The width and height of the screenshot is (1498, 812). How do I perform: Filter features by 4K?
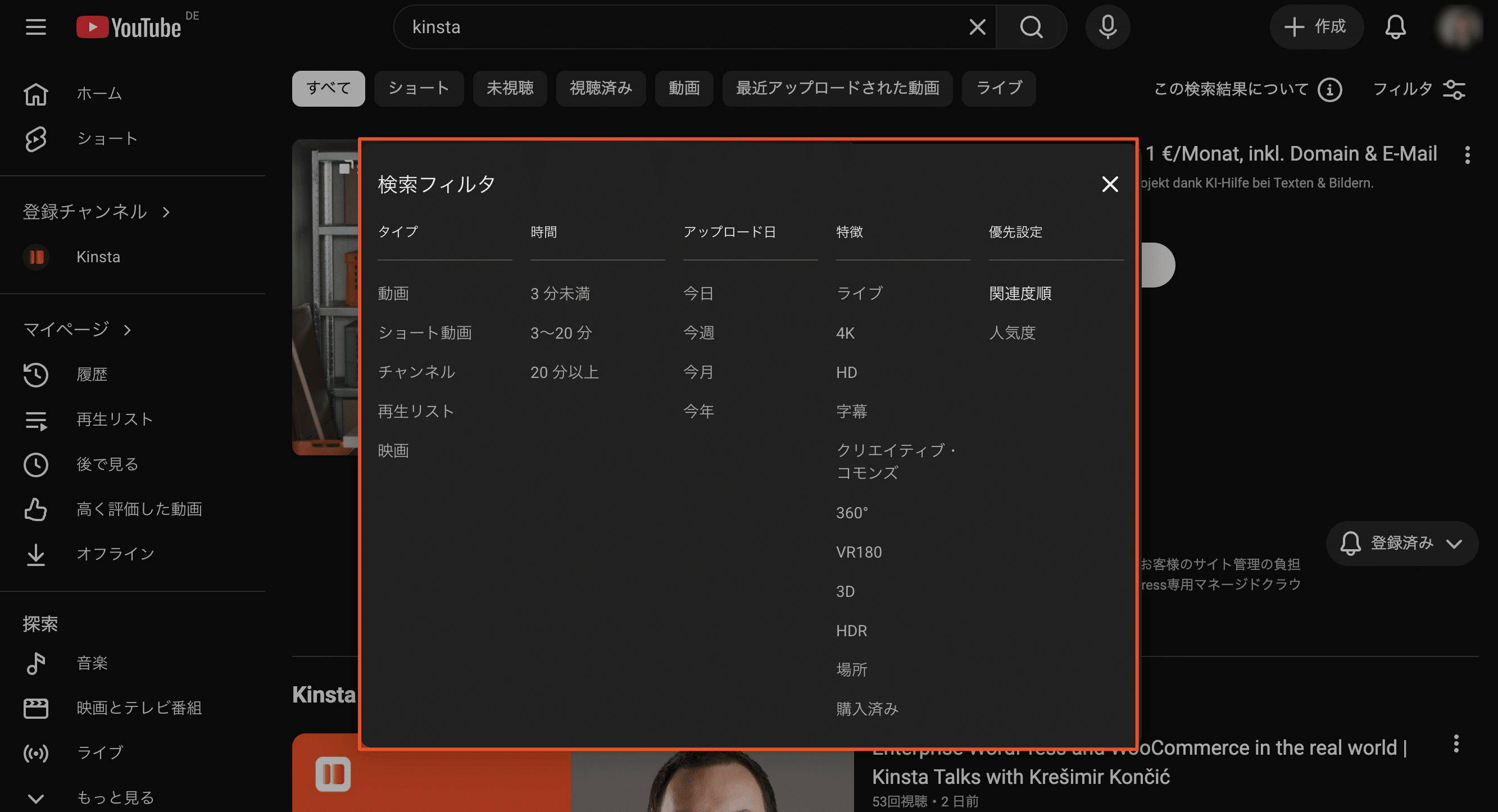click(x=845, y=333)
